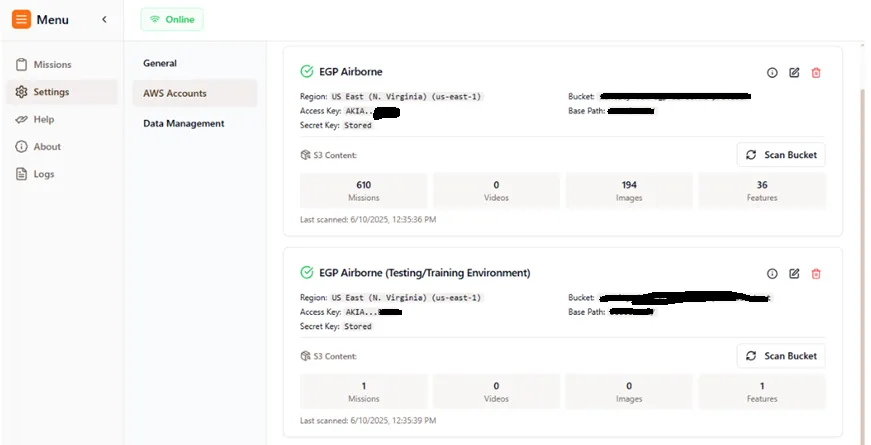Collapse the sidebar with the chevron arrow
Image resolution: width=871 pixels, height=445 pixels.
click(x=105, y=20)
